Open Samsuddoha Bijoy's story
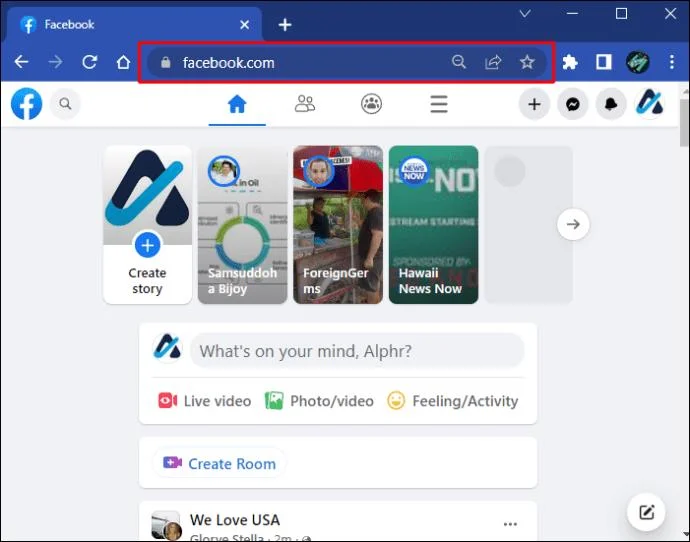Screen dimensions: 690x542 (x=242, y=225)
